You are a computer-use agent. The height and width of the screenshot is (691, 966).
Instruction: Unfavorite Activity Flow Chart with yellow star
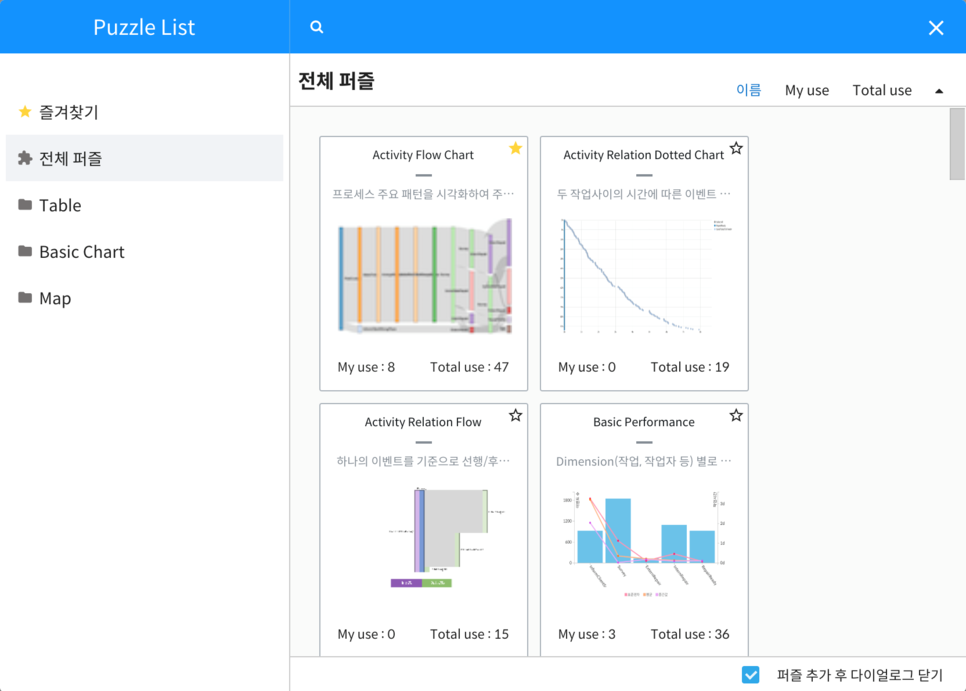point(515,149)
